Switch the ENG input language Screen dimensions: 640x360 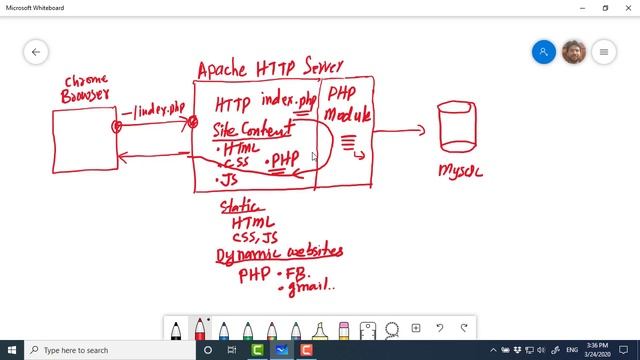pyautogui.click(x=572, y=350)
